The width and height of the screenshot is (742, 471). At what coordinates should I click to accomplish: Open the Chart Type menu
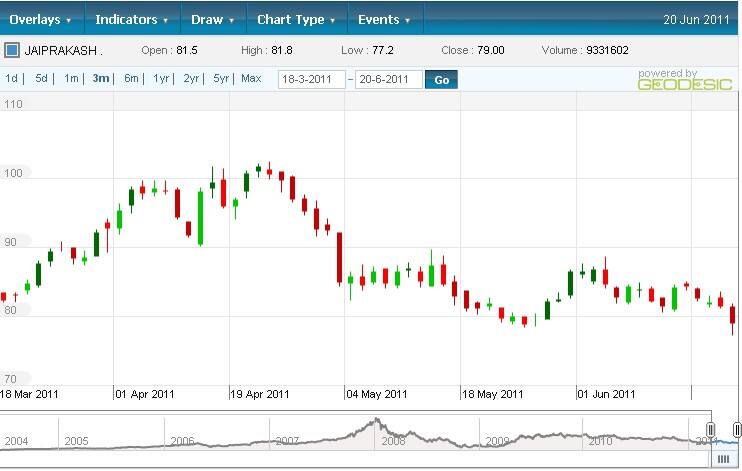pos(296,19)
